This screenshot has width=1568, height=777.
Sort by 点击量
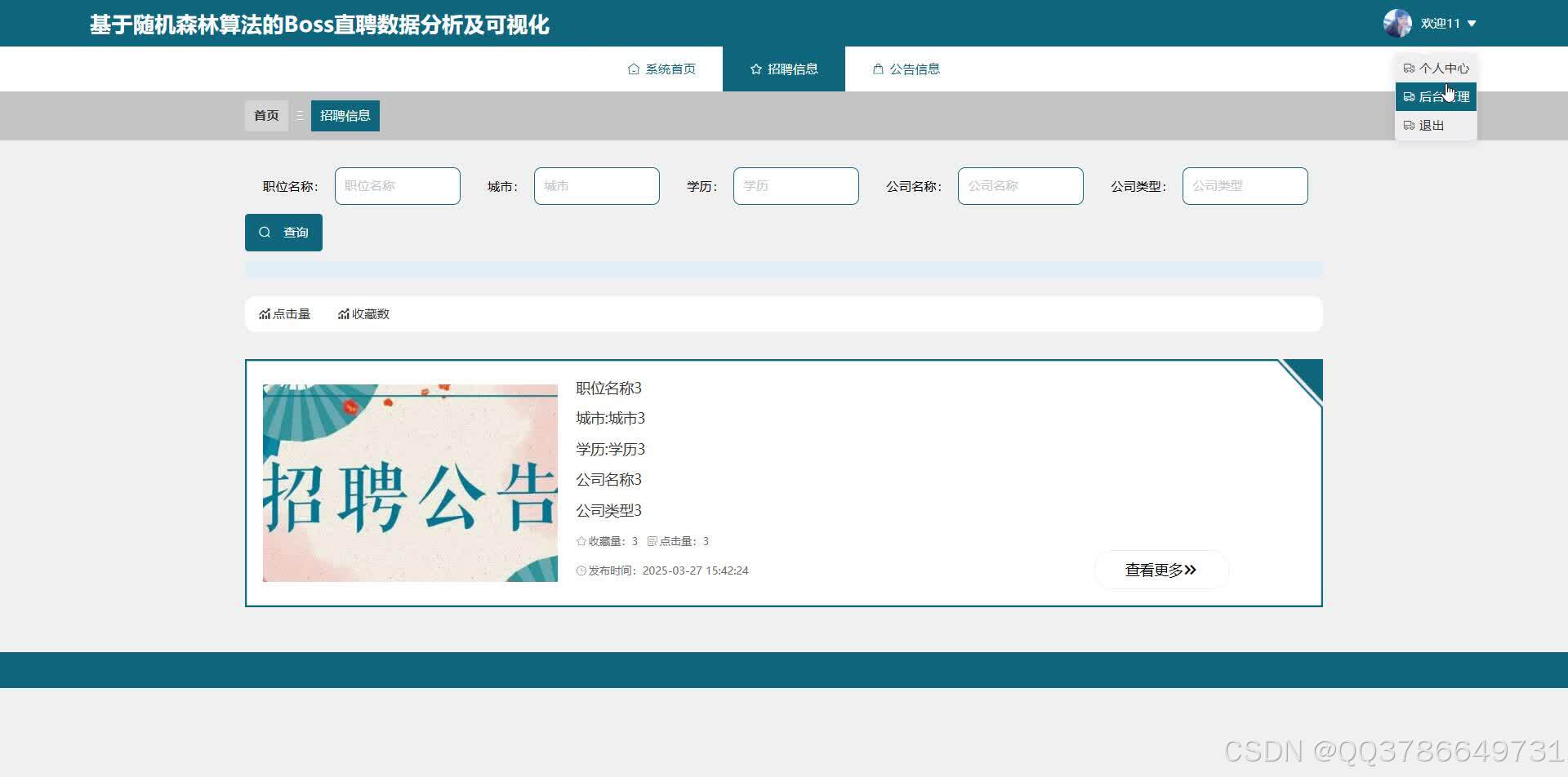click(x=285, y=314)
